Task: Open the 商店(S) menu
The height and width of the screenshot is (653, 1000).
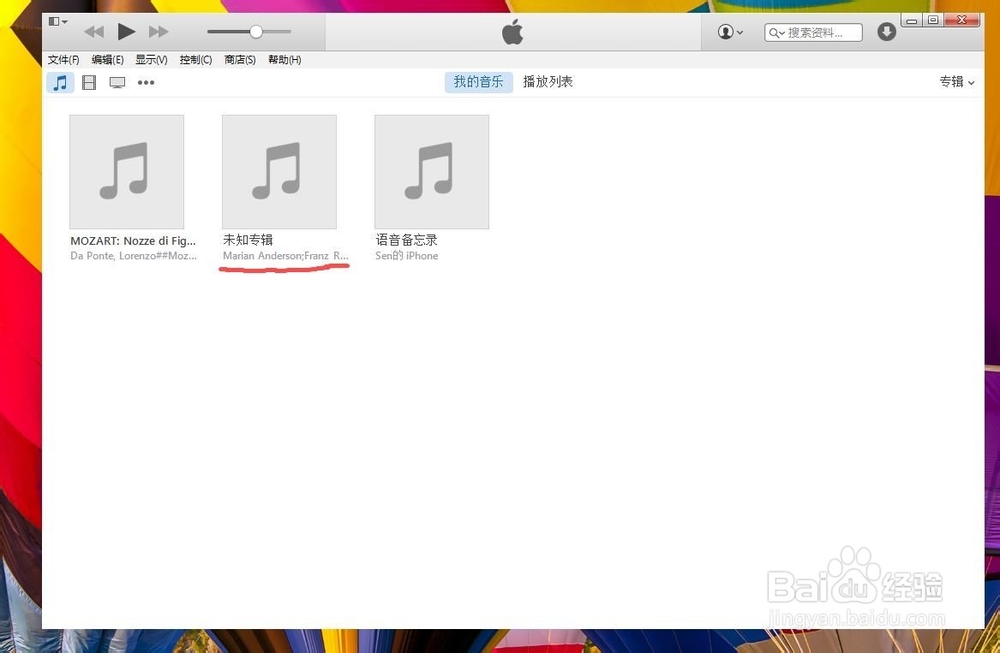Action: point(239,59)
